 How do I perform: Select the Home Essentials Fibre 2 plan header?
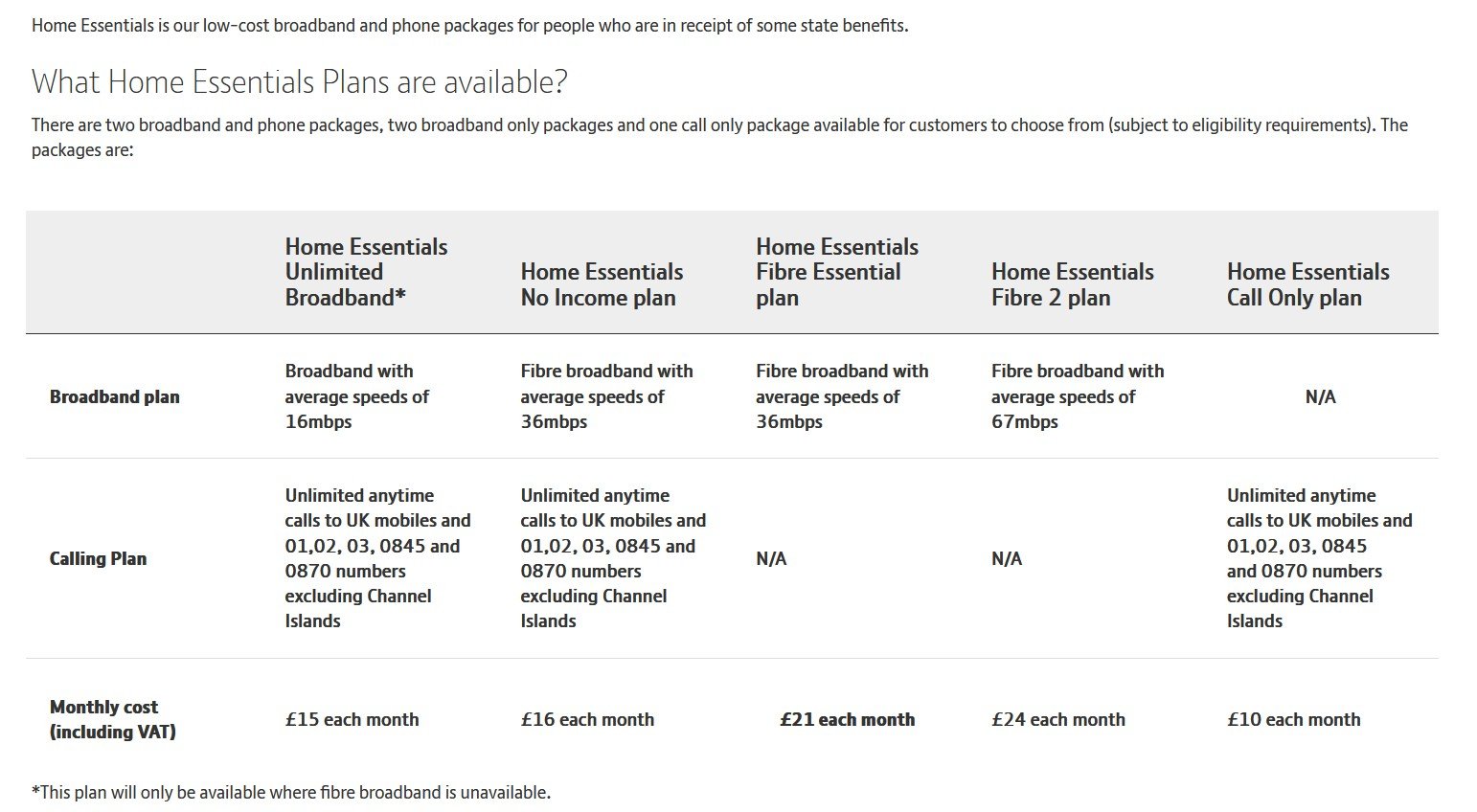coord(1073,284)
